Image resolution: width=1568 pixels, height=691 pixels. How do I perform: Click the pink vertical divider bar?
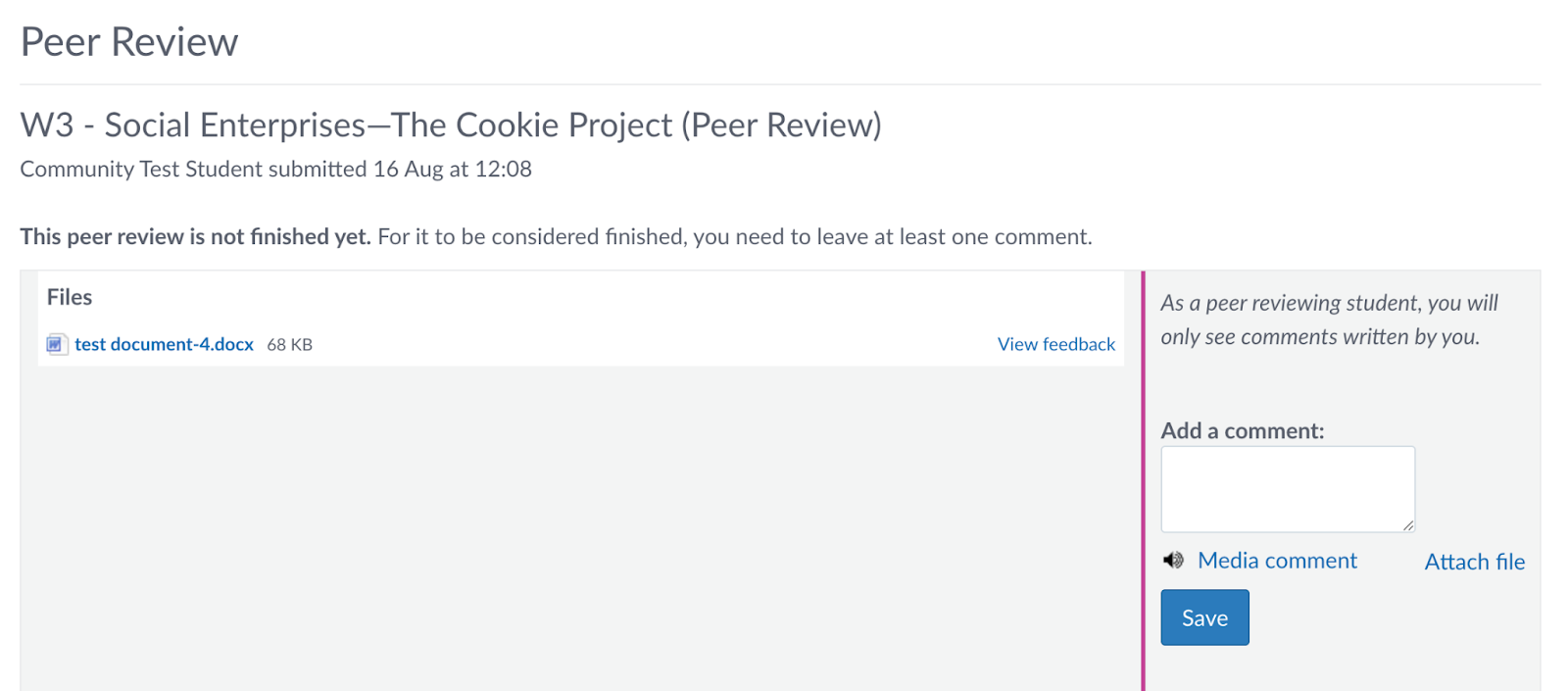(x=1143, y=480)
